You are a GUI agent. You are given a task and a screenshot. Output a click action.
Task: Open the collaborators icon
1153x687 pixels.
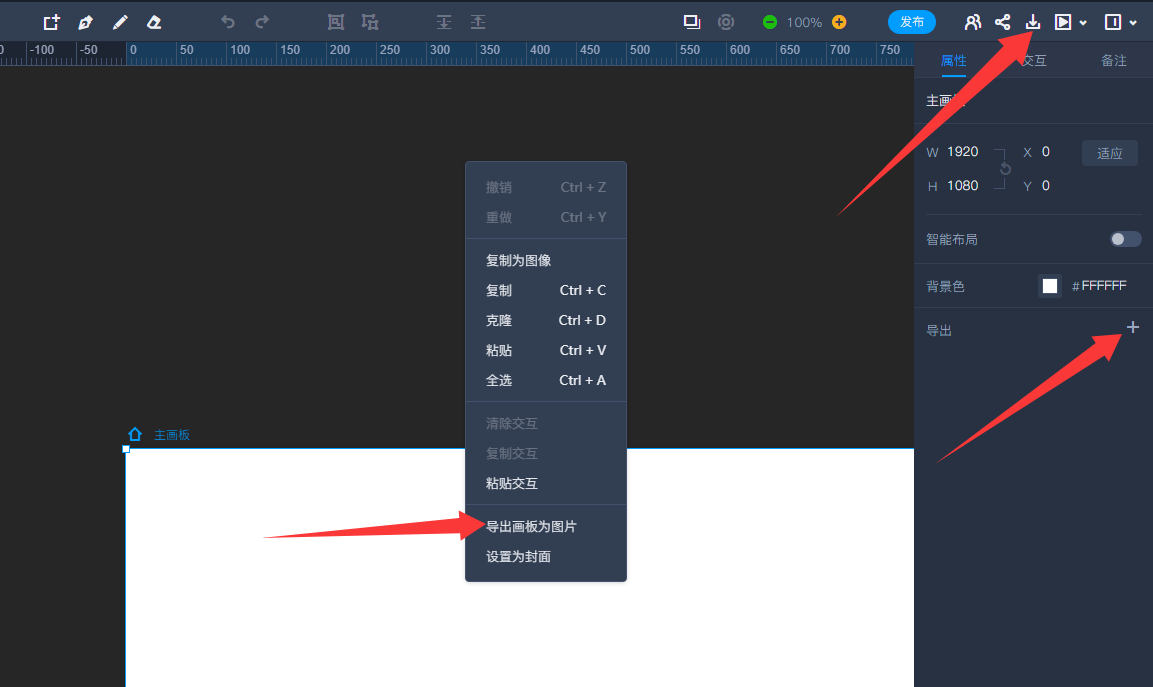pos(972,22)
